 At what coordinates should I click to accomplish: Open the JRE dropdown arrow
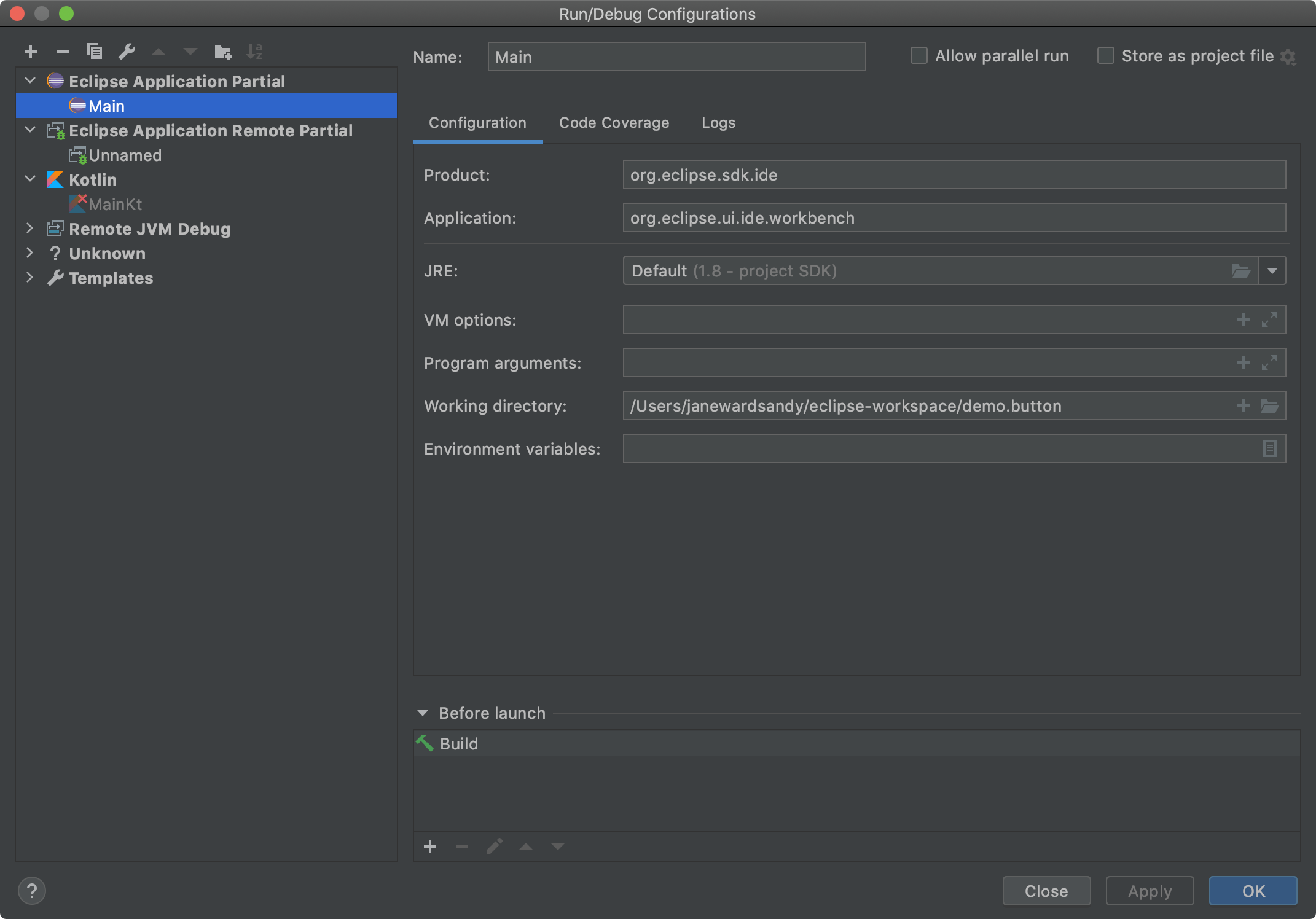coord(1272,271)
